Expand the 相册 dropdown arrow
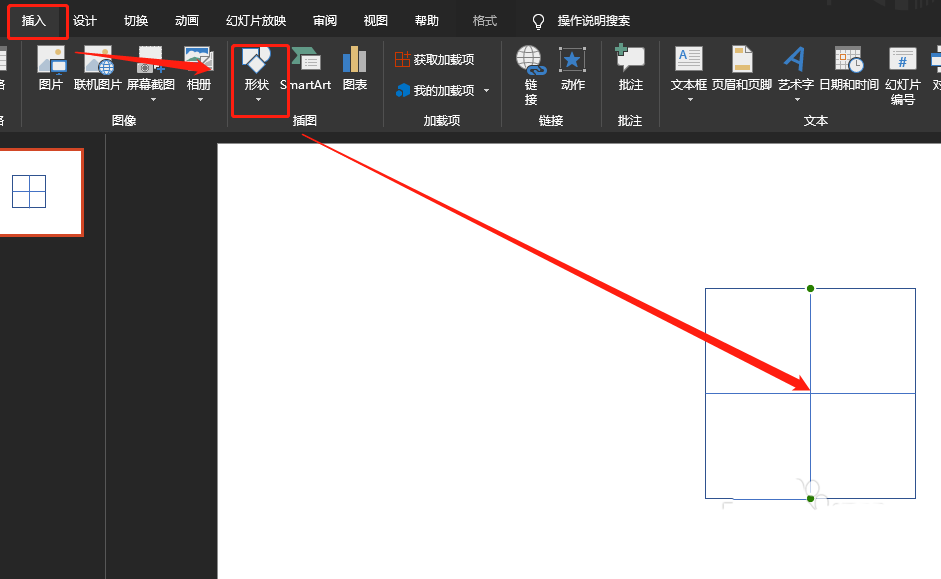The height and width of the screenshot is (579, 941). tap(200, 100)
